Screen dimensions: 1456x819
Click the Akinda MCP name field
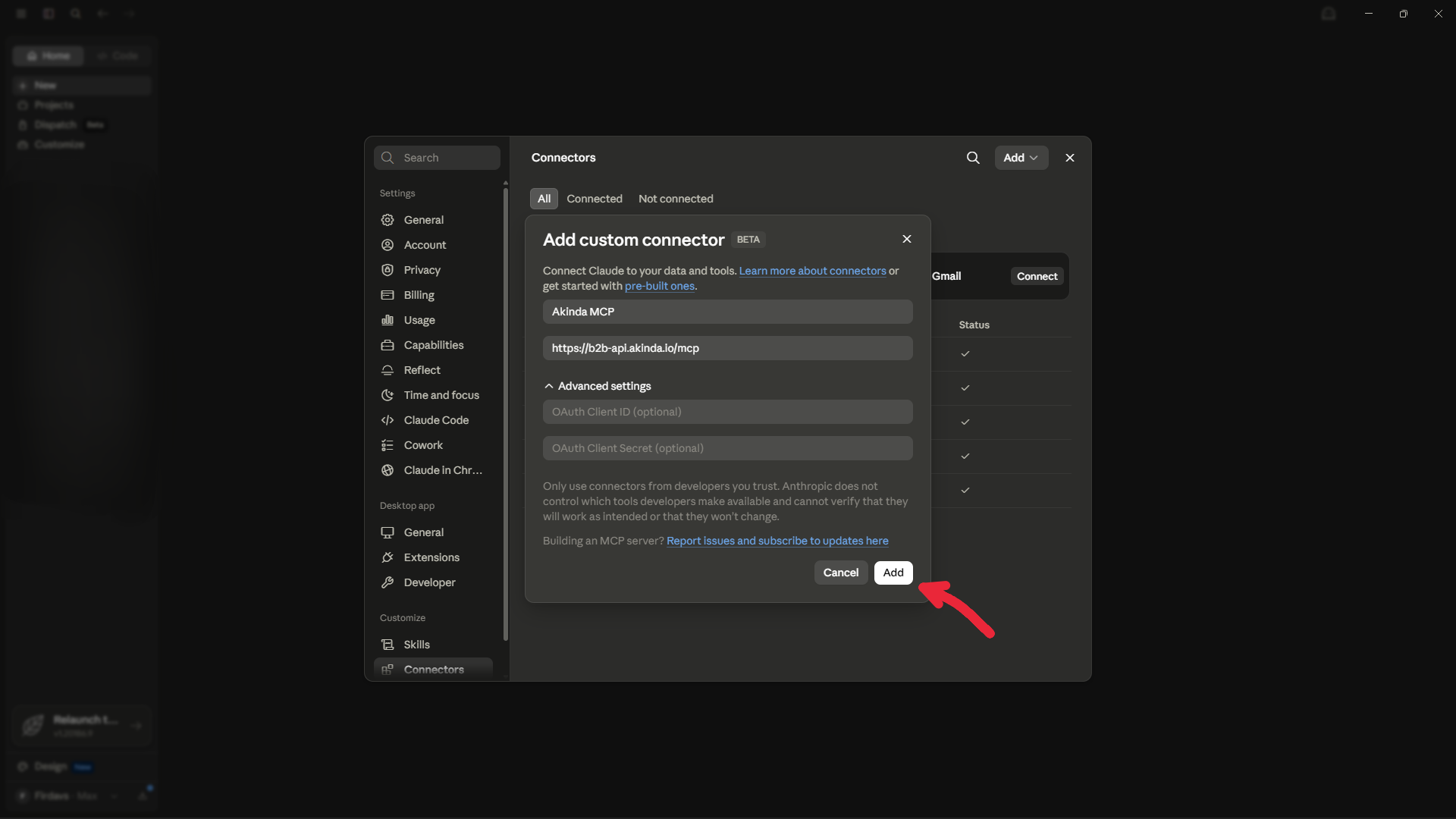coord(727,312)
